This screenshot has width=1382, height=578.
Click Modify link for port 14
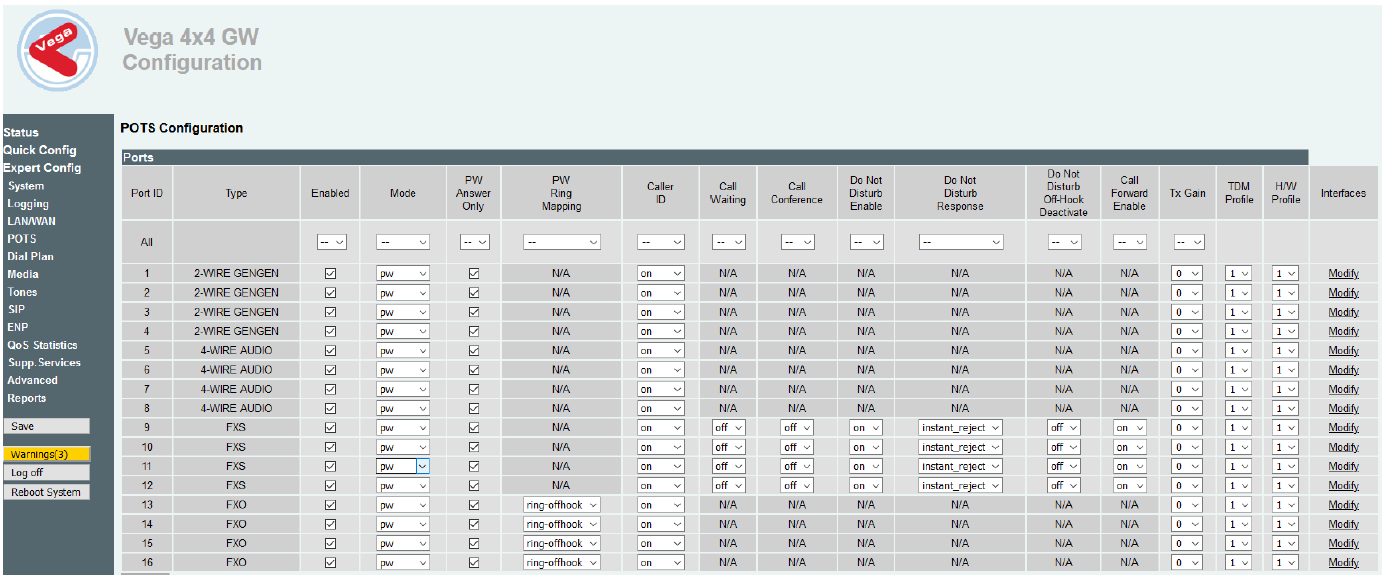1343,524
